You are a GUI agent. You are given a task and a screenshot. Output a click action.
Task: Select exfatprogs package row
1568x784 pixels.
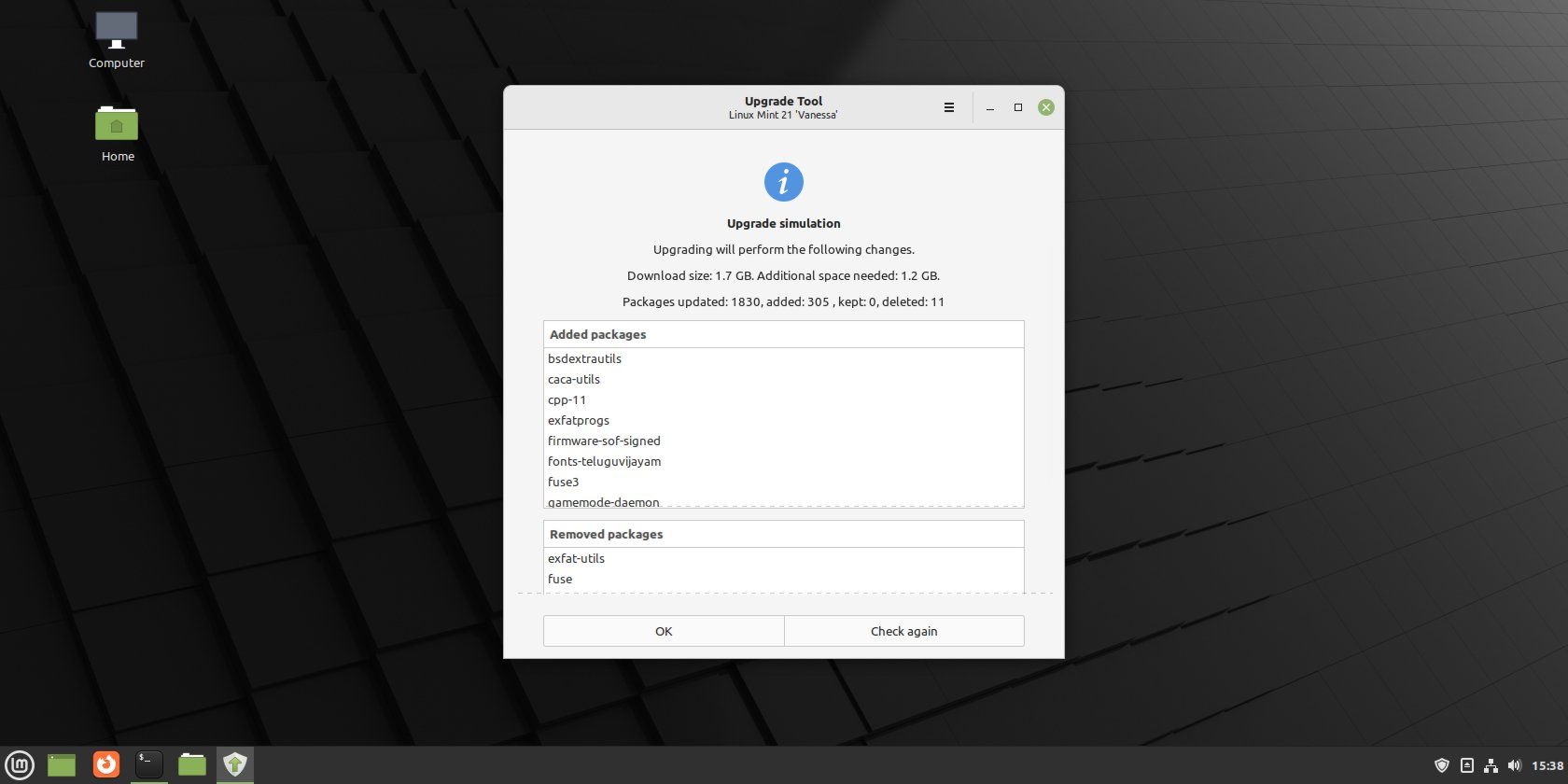(x=784, y=420)
